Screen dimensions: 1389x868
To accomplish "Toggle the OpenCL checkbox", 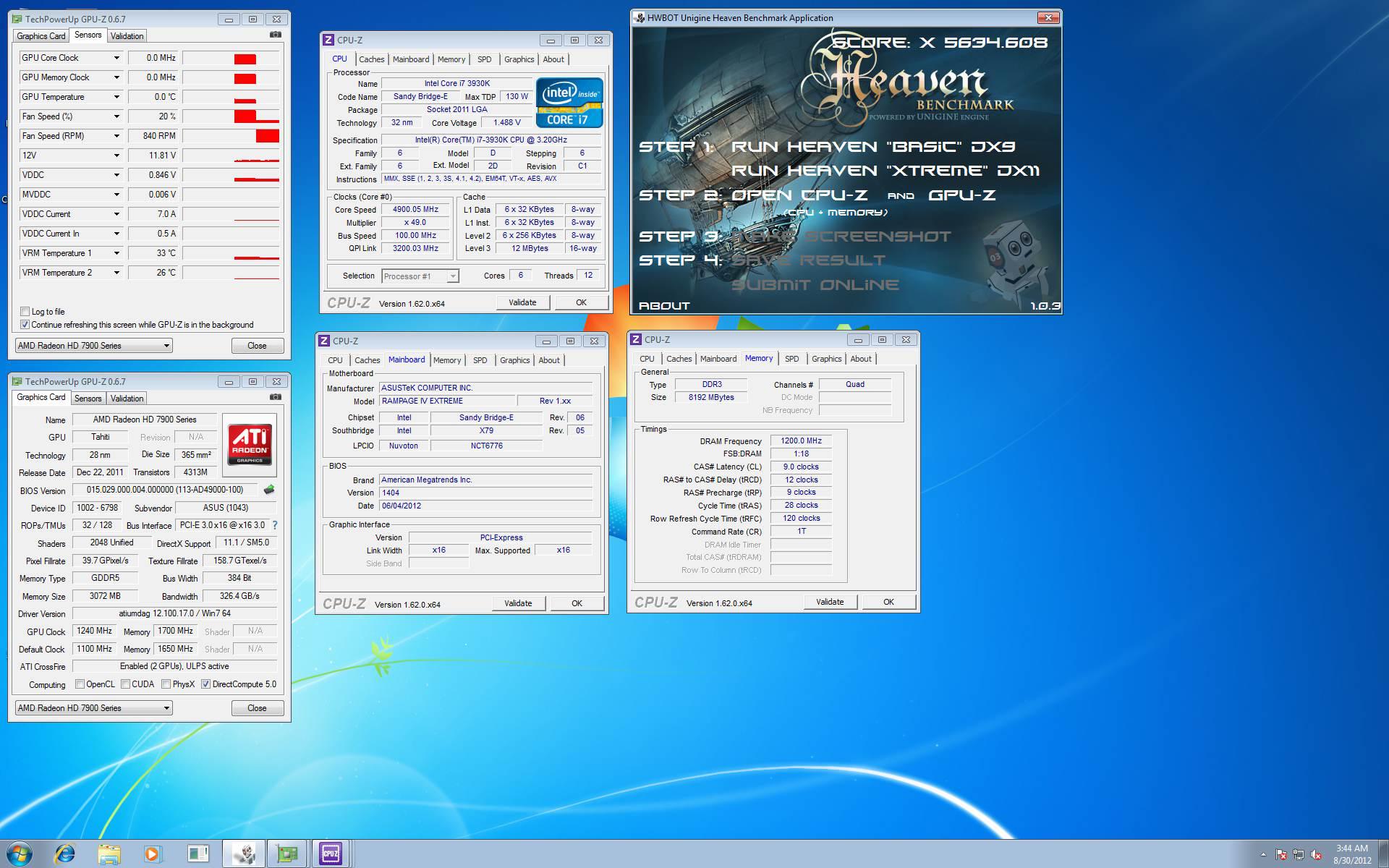I will [x=80, y=684].
